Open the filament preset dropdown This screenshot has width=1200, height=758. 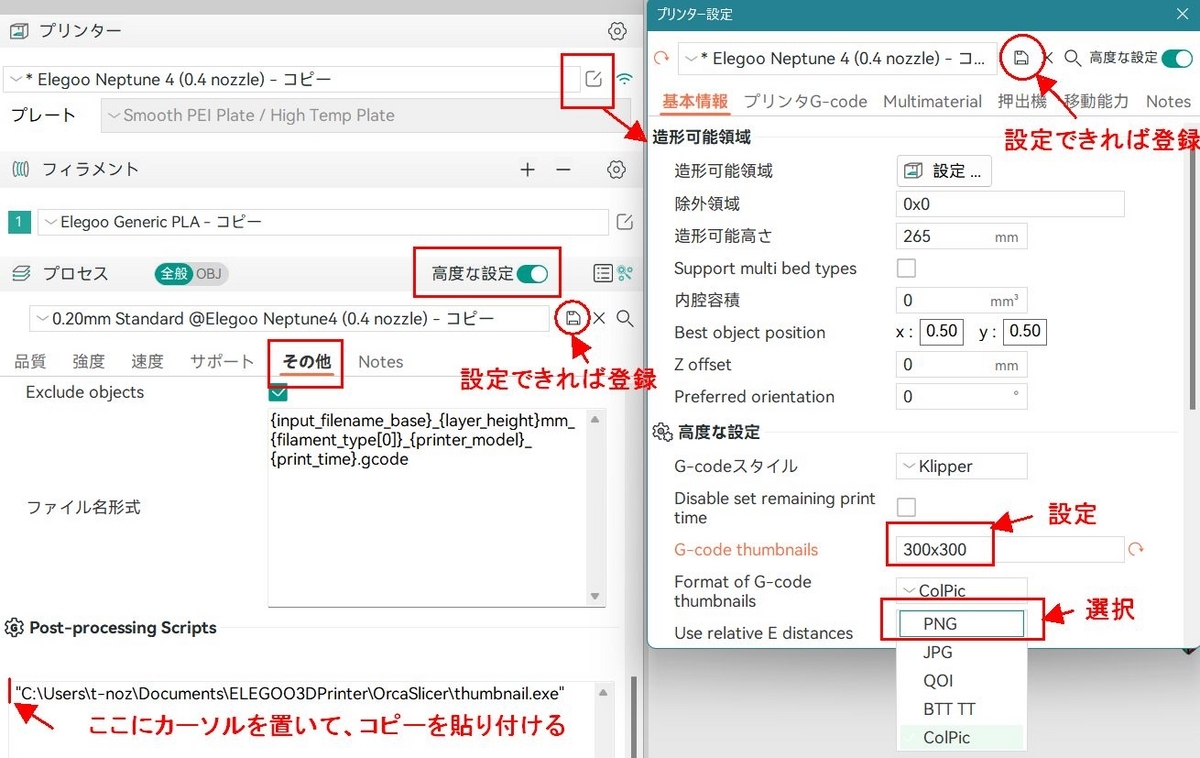click(323, 222)
